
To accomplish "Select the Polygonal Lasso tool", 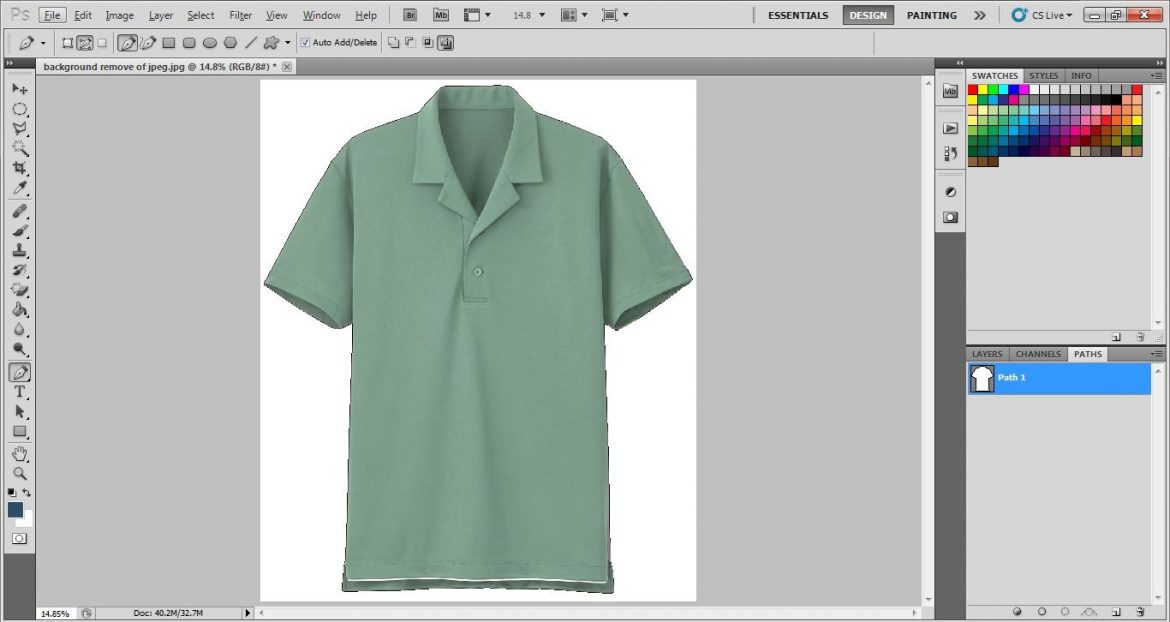I will pos(19,128).
